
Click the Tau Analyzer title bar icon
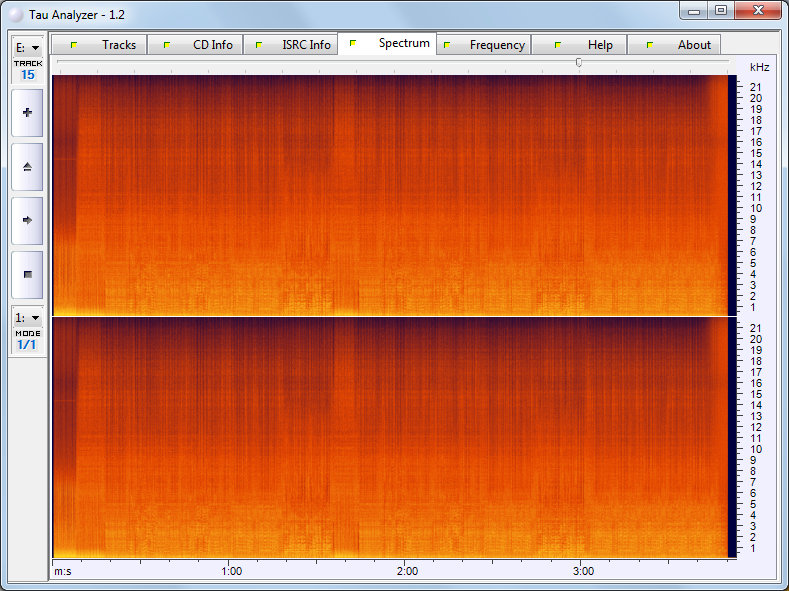tap(15, 15)
